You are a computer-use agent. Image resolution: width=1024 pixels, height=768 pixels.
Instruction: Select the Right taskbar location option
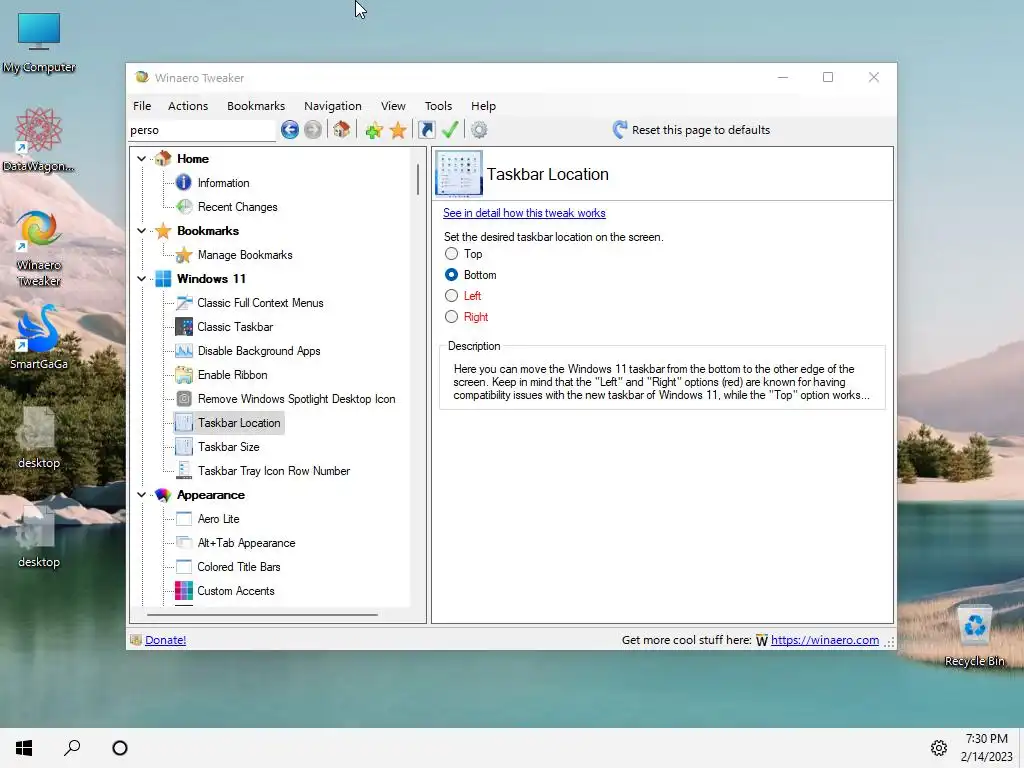[x=451, y=317]
